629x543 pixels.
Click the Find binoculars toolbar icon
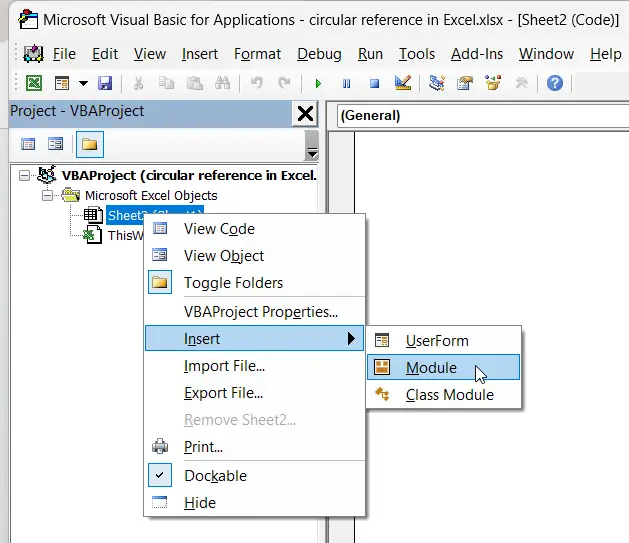pos(222,83)
